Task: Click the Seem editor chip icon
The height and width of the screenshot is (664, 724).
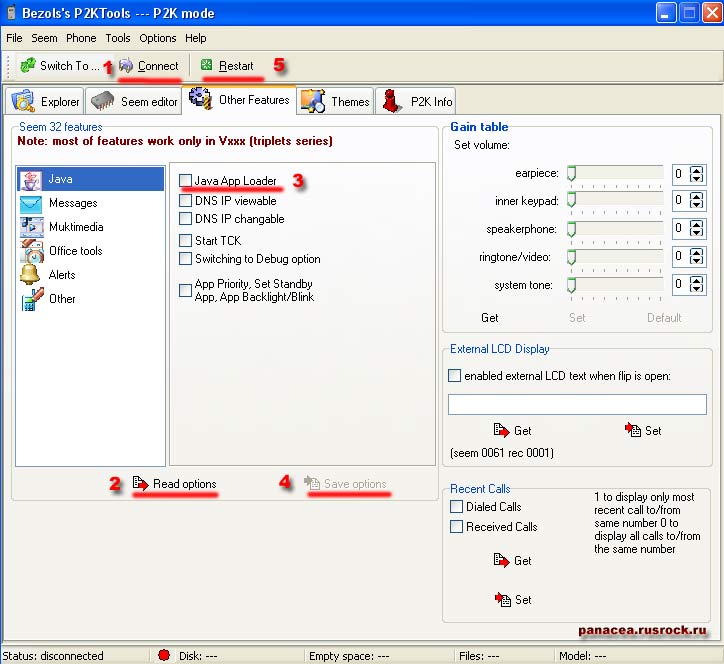Action: 103,101
